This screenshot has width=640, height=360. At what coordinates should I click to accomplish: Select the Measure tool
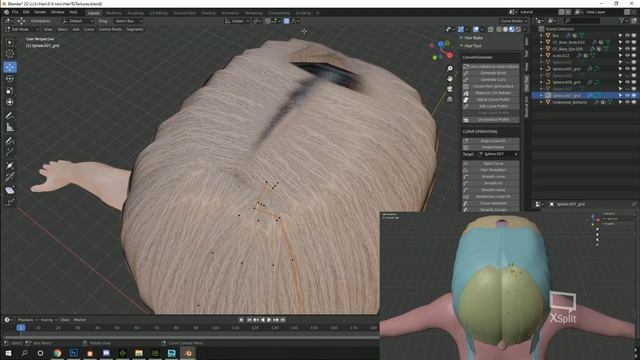[x=10, y=127]
